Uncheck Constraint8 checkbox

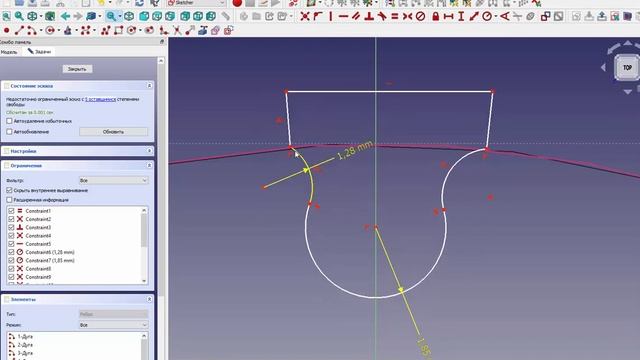(11, 269)
